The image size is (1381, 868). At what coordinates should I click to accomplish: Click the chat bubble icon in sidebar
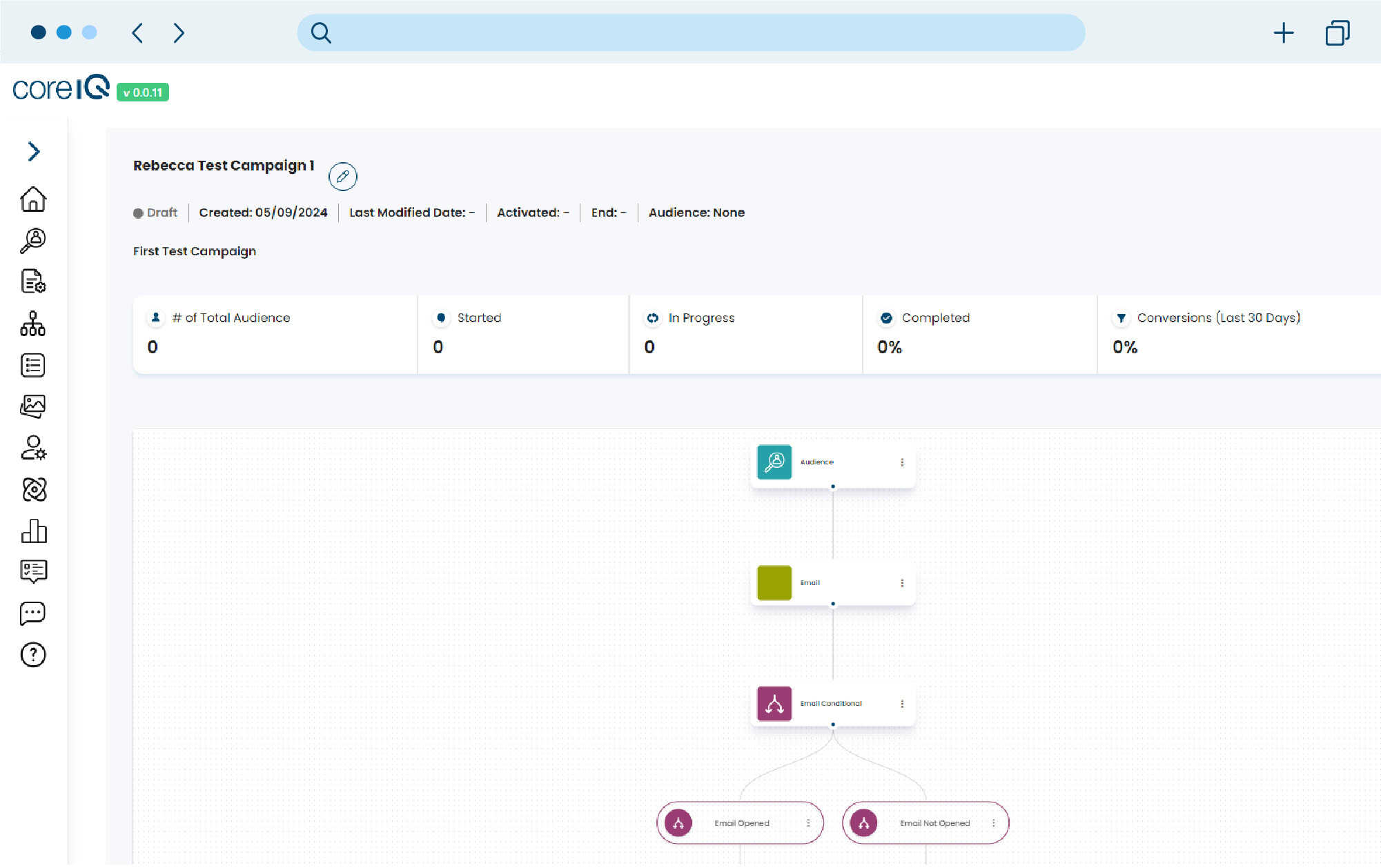click(x=33, y=613)
